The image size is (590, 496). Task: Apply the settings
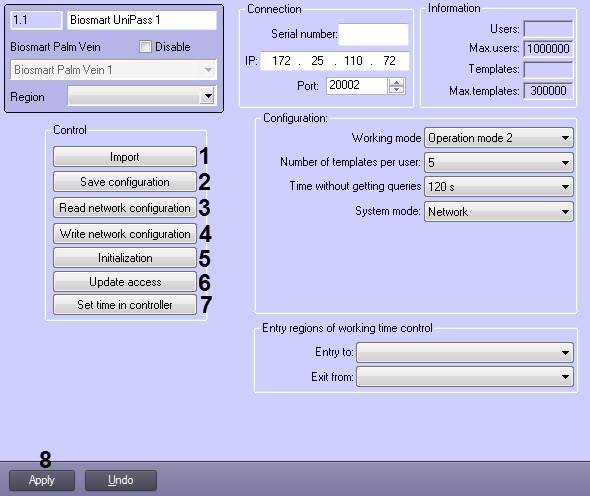[x=42, y=480]
